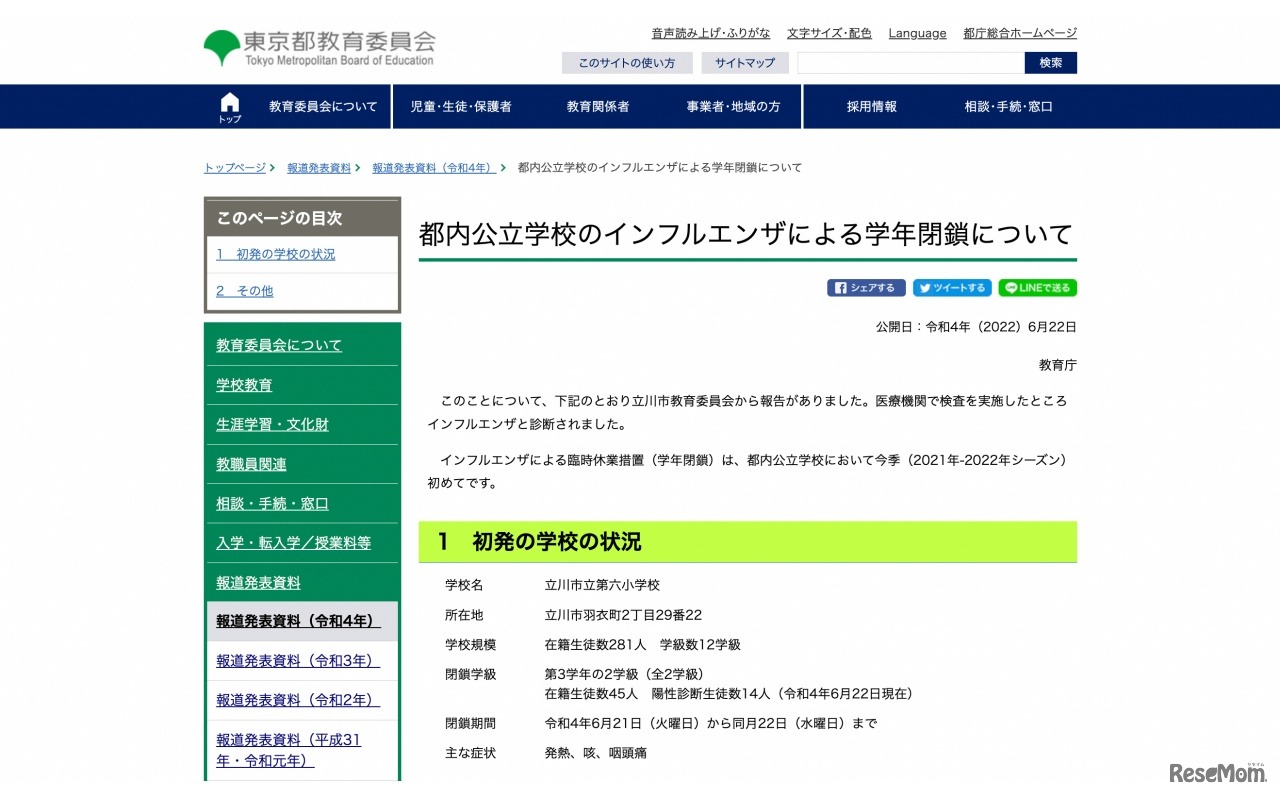Open このサイトの使い方 guide button

(626, 63)
